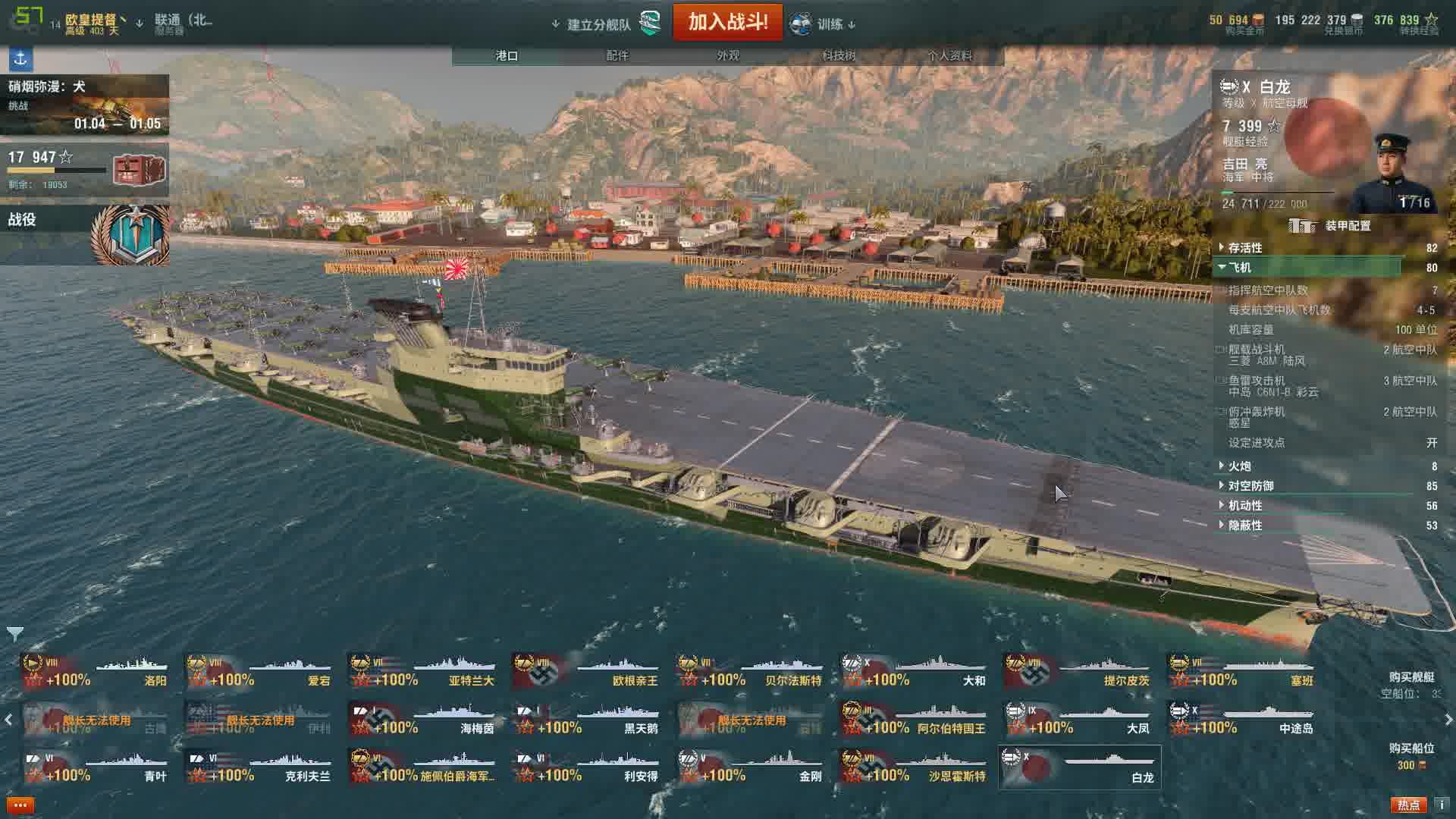Click the info icon at bottom right

pyautogui.click(x=1442, y=805)
